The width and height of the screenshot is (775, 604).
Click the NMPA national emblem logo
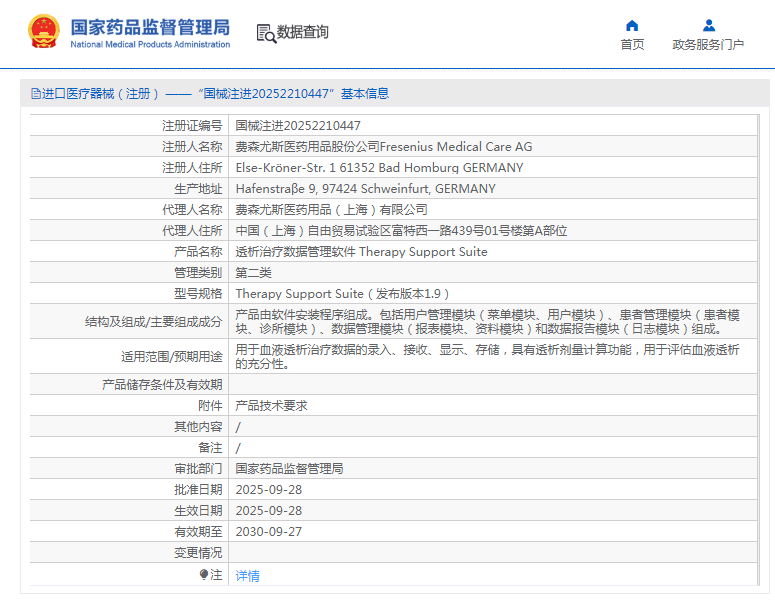coord(43,31)
